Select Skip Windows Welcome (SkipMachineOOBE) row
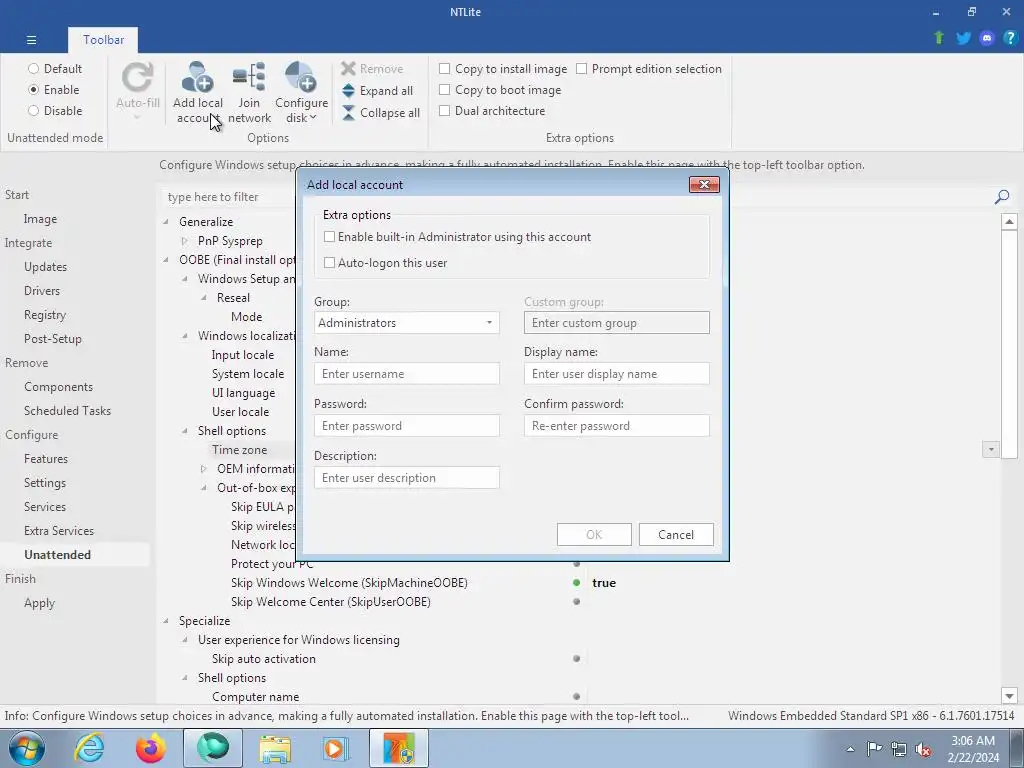1024x768 pixels. [x=349, y=583]
